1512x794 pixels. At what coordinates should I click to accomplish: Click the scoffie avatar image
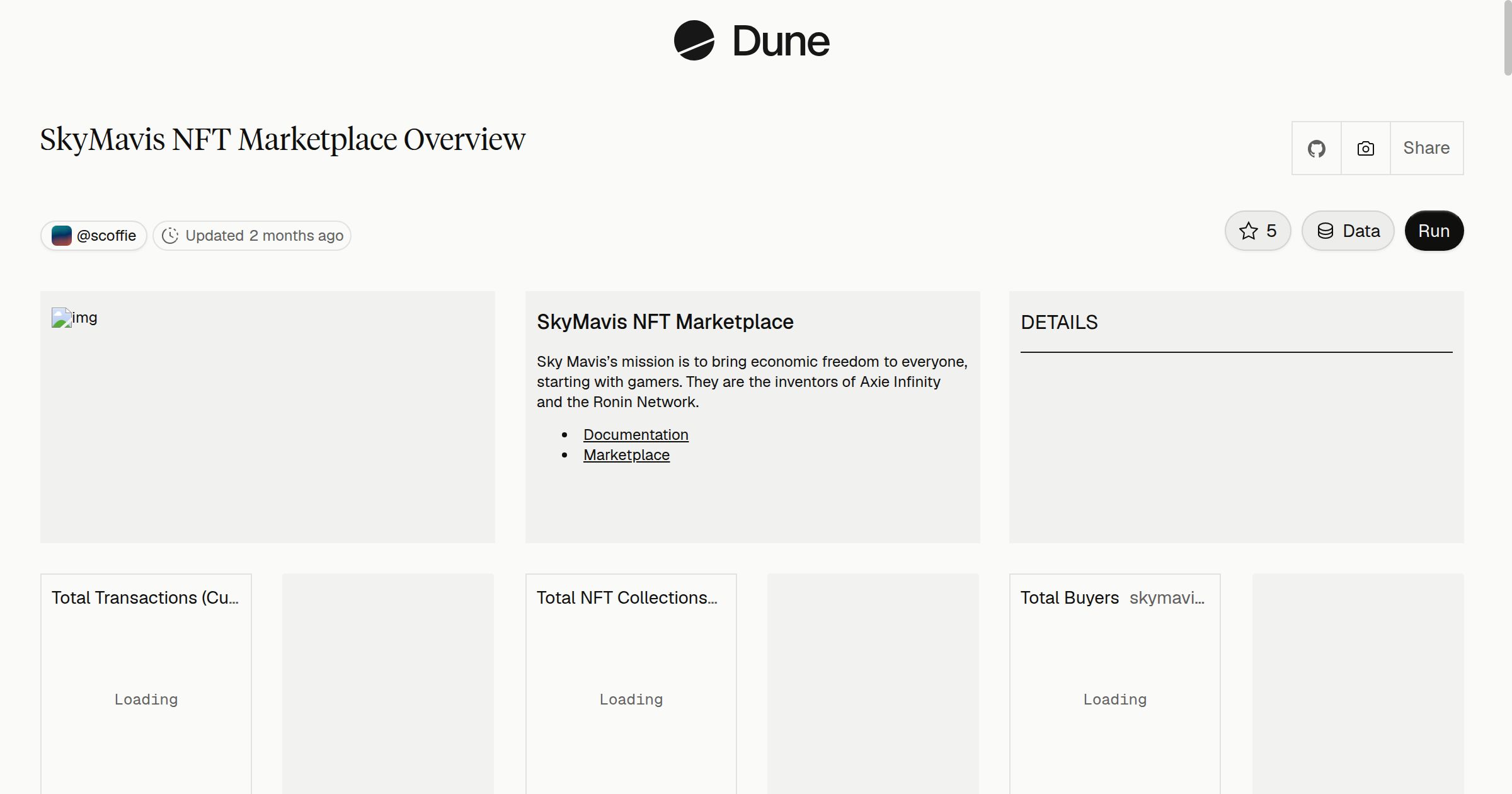[62, 236]
